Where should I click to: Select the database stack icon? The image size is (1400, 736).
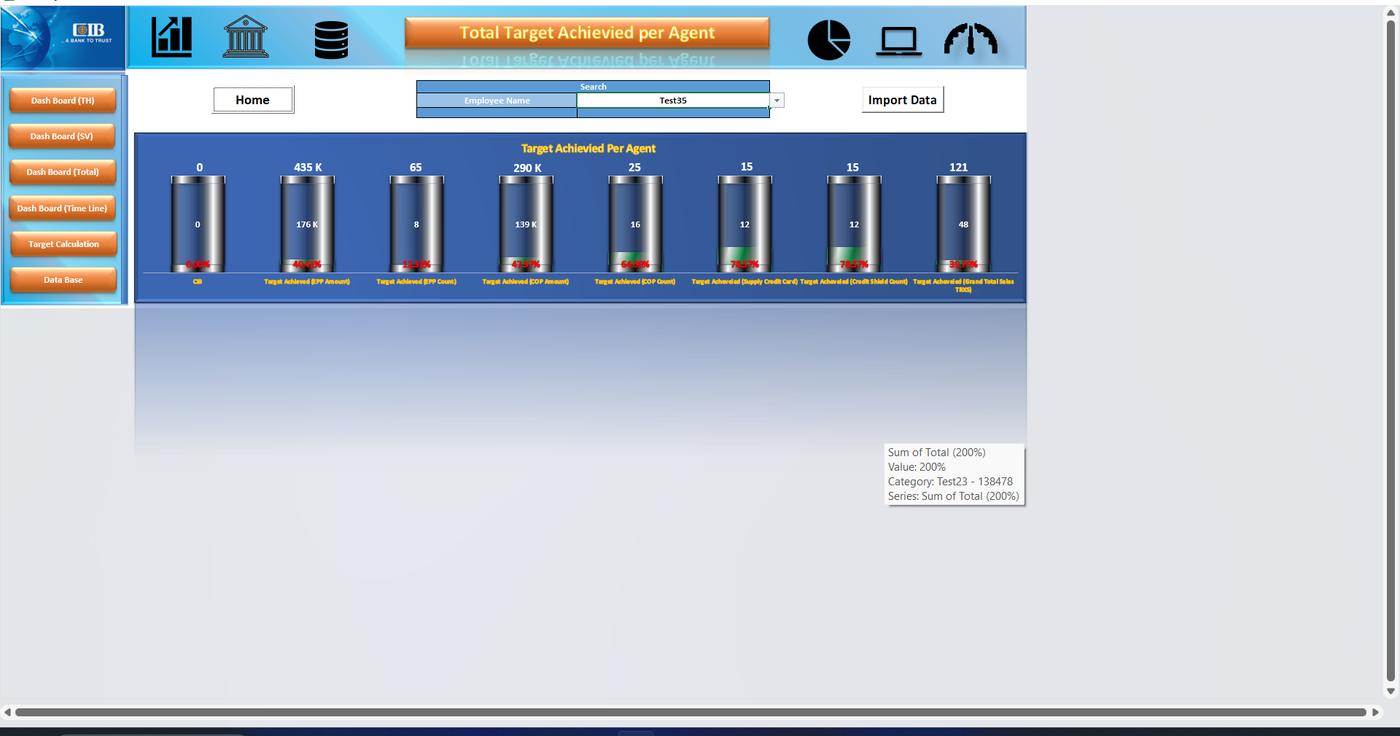click(x=331, y=39)
